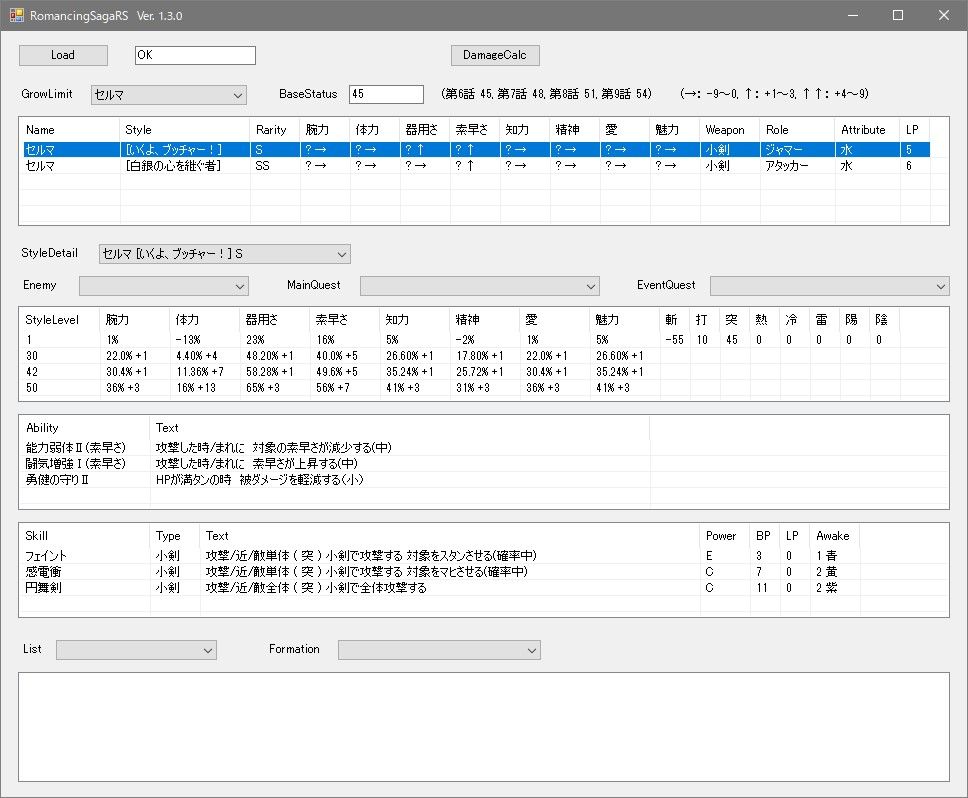Select the セルマ [いくよ、ブッチャー！] S row
Screen dimensions: 968x798
pos(477,149)
